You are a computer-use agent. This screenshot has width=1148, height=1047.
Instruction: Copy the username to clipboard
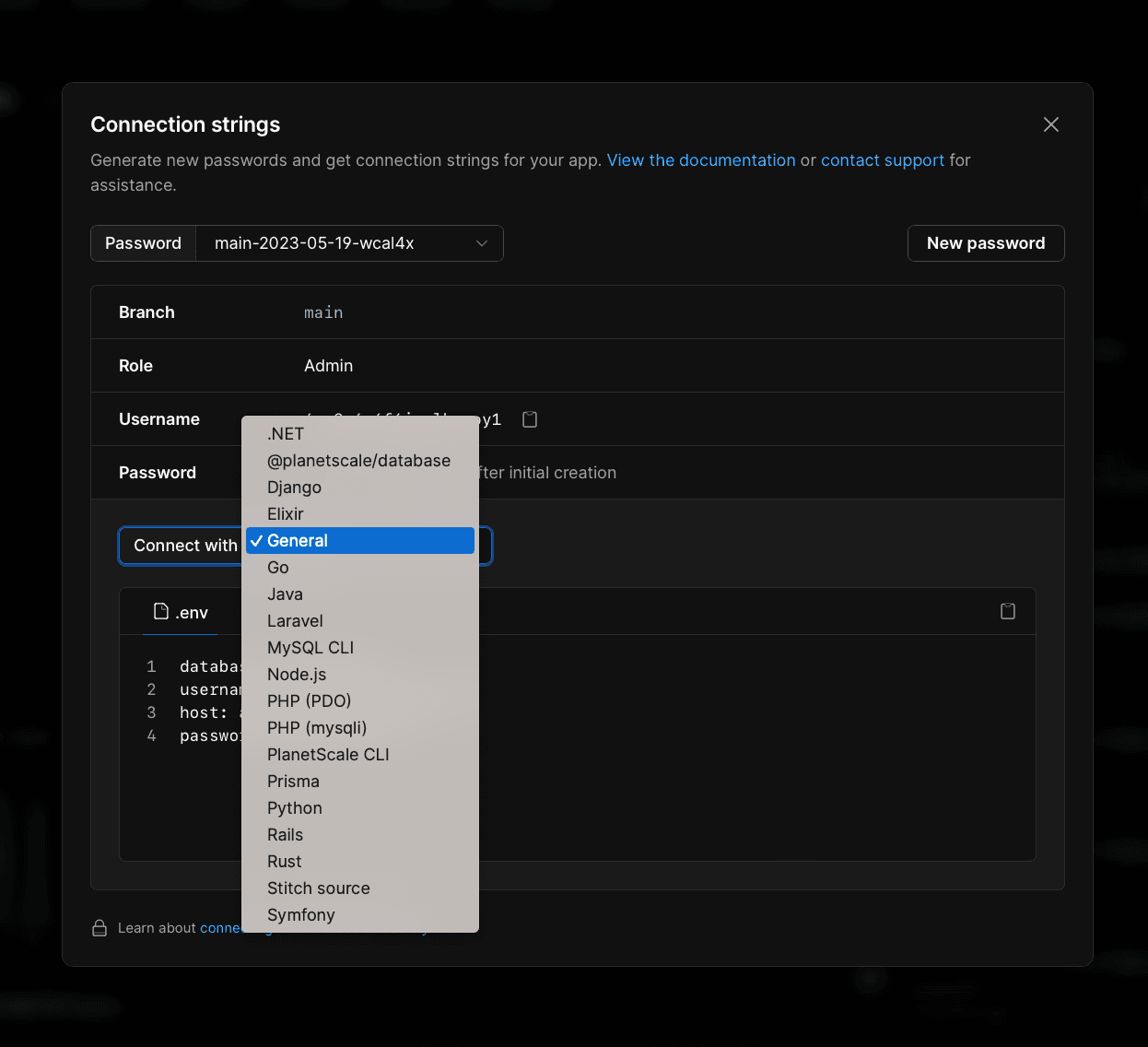(530, 419)
